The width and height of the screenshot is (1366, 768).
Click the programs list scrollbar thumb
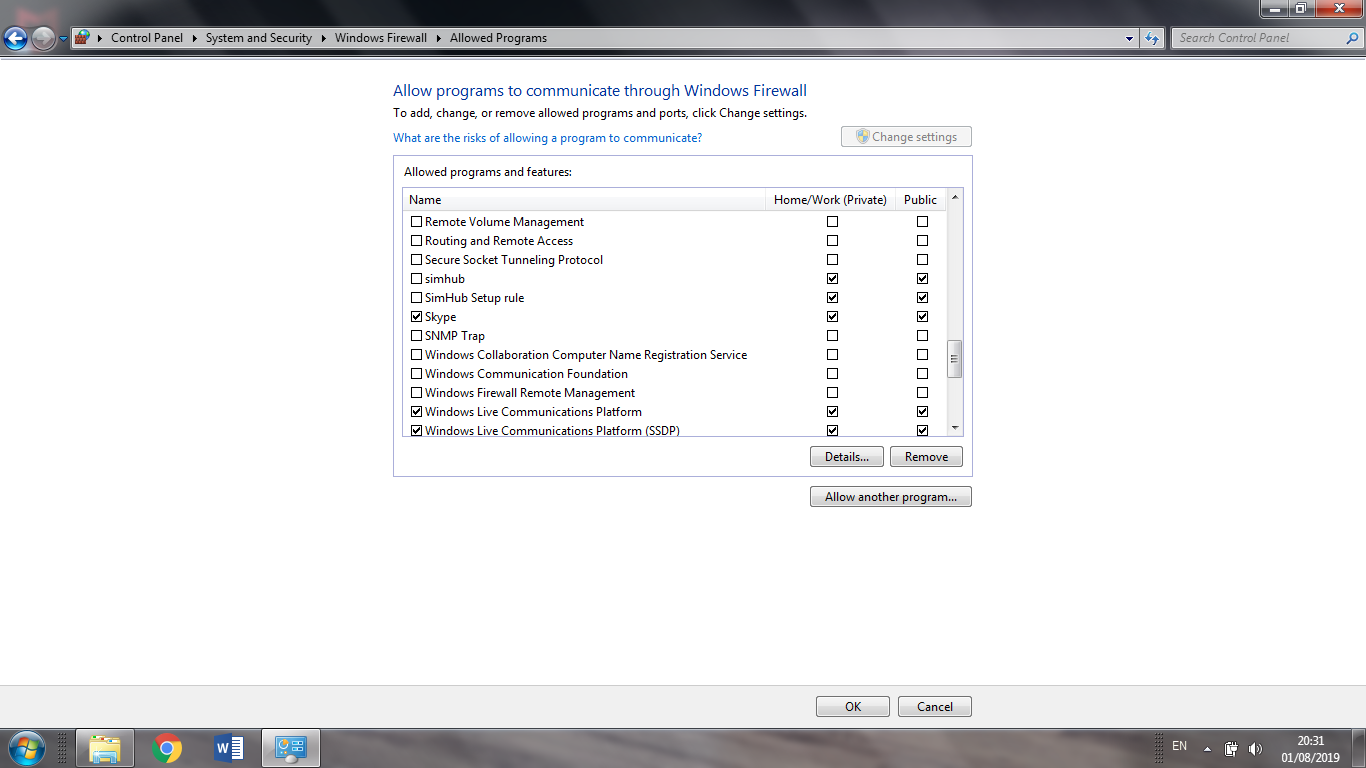[955, 359]
